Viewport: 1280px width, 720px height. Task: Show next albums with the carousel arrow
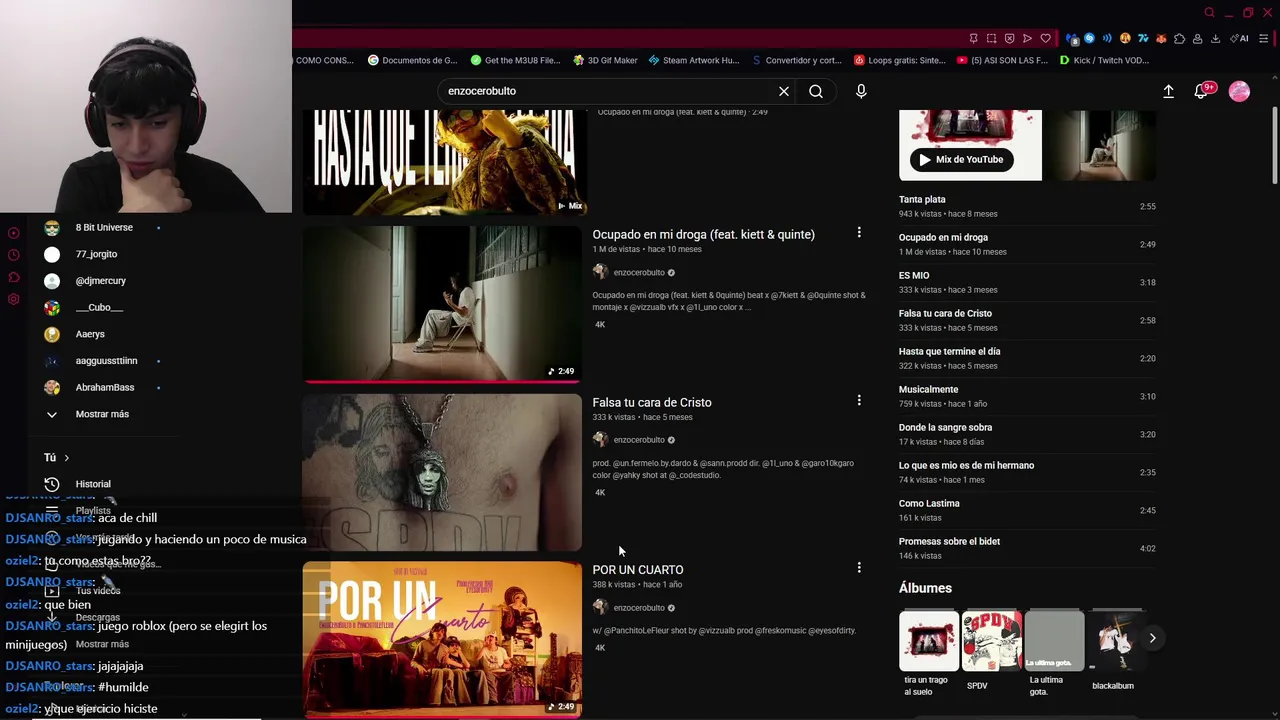[1152, 638]
